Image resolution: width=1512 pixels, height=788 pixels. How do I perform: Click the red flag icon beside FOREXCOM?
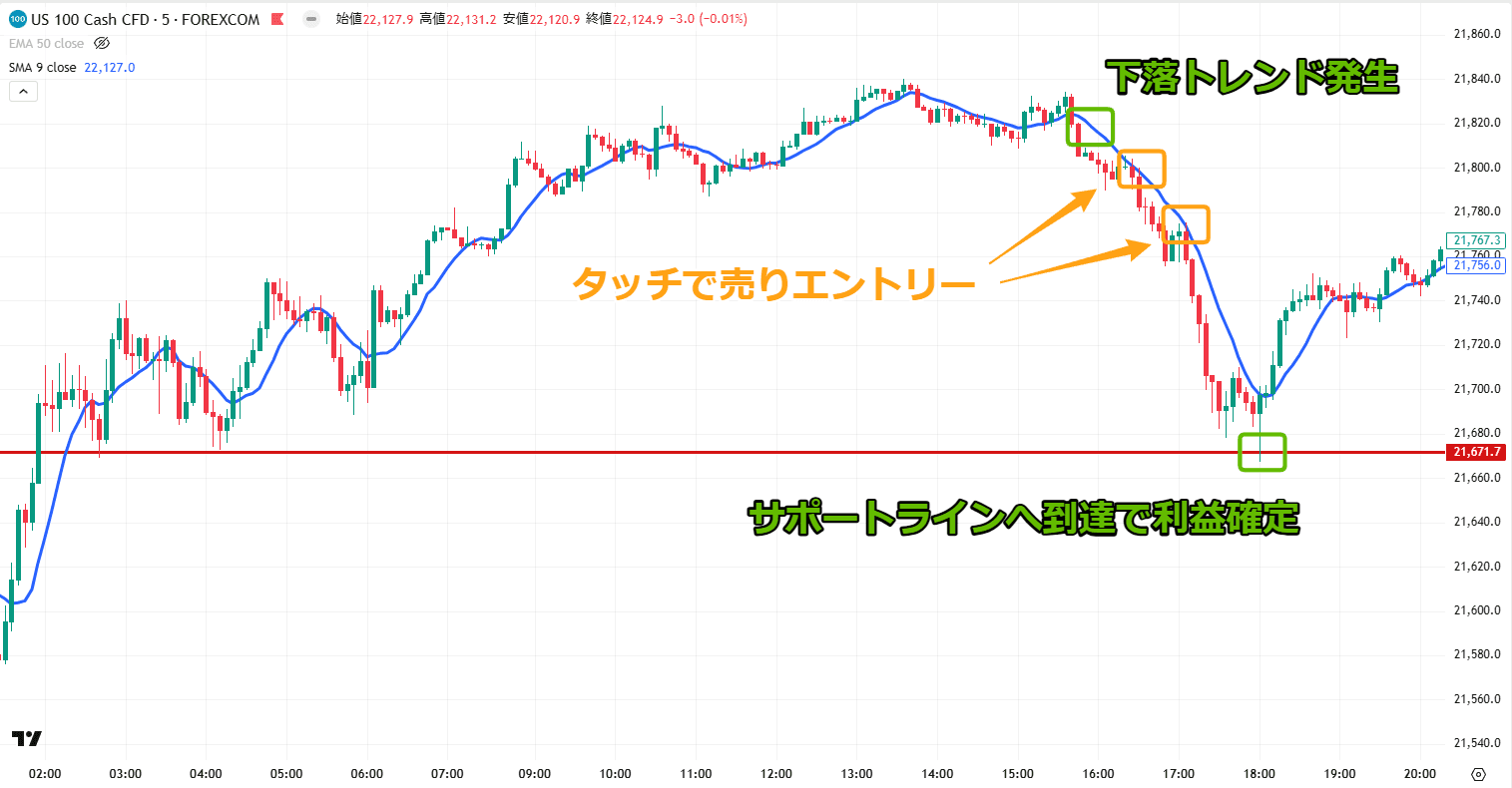[x=276, y=19]
